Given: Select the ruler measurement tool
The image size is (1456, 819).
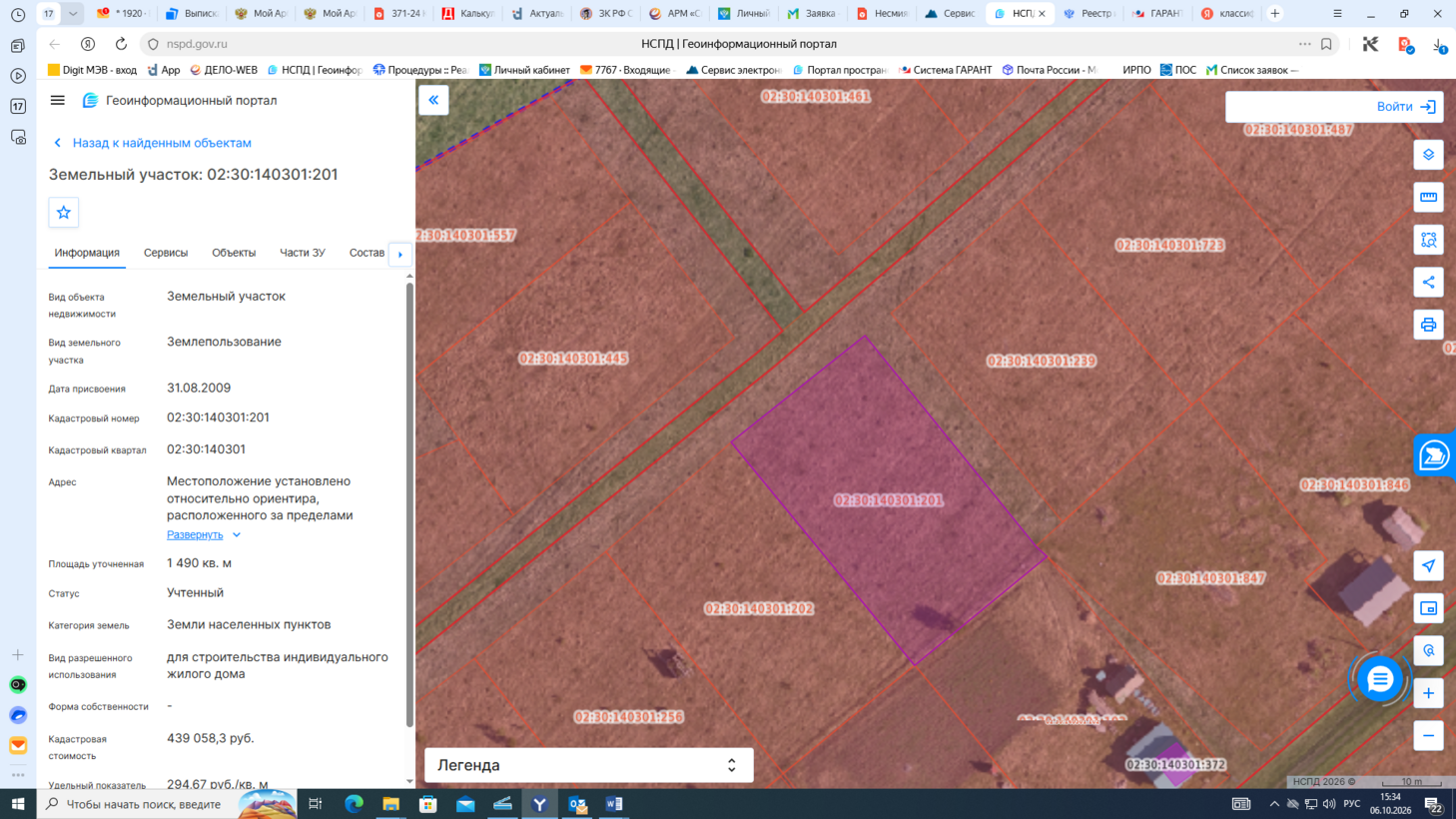Looking at the screenshot, I should point(1428,197).
